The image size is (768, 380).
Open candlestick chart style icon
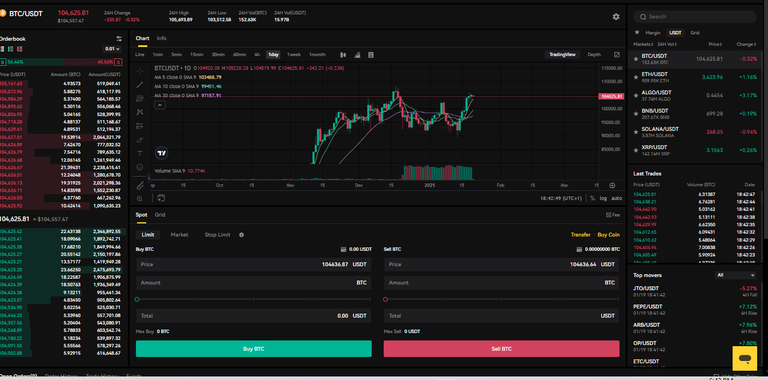[343, 54]
